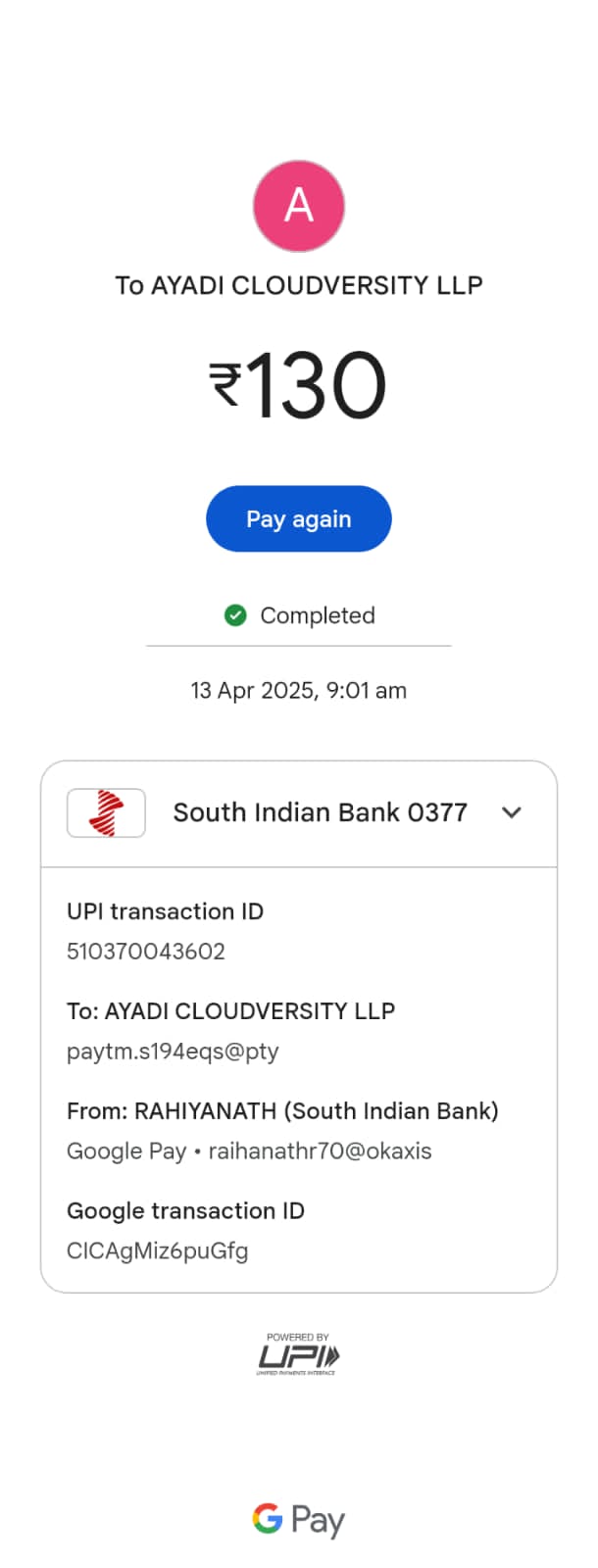Select the paytm.s194eqs@pty UPI address
Viewport: 598px width, 1568px height.
pos(173,1052)
